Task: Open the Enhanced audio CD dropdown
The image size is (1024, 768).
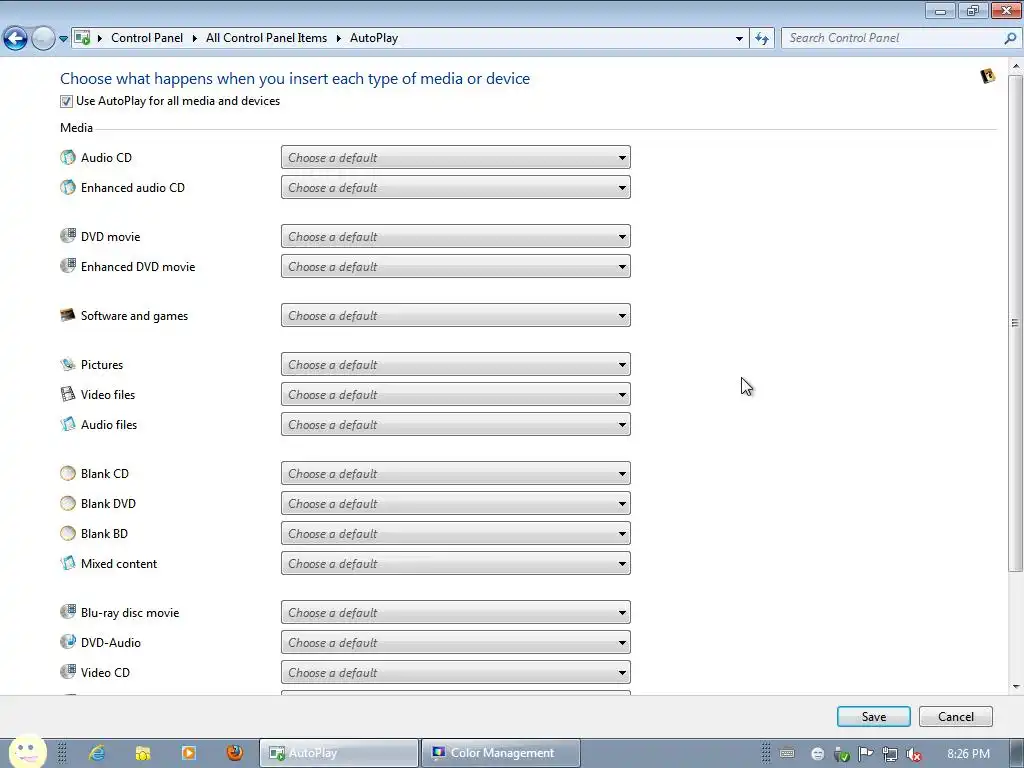Action: coord(456,187)
